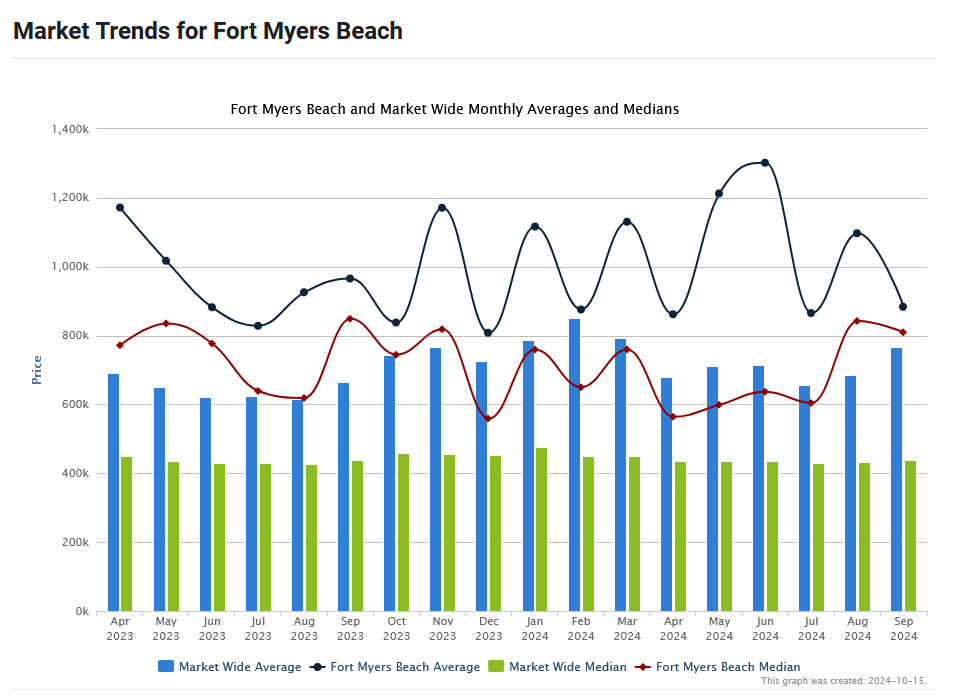Toggle the Market Wide Average legend item
Viewport: 959px width, 700px height.
click(x=239, y=667)
